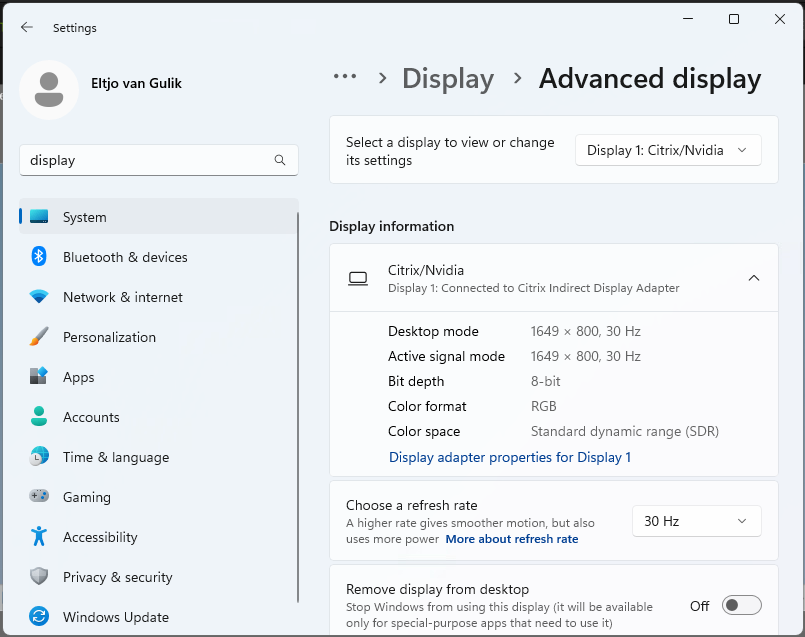Select System in the sidebar
This screenshot has width=805, height=637.
(85, 217)
